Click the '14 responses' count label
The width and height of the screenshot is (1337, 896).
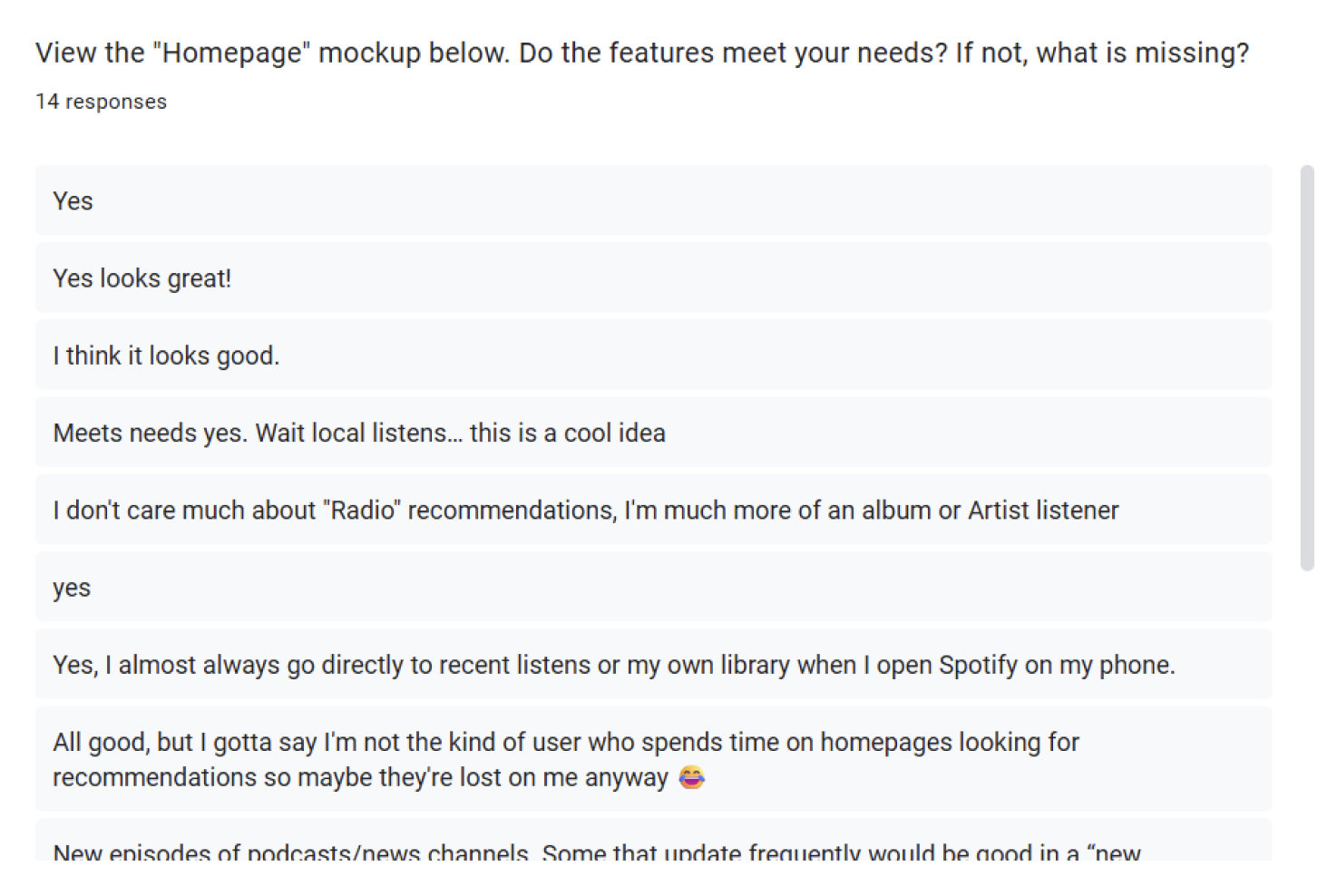click(x=101, y=102)
